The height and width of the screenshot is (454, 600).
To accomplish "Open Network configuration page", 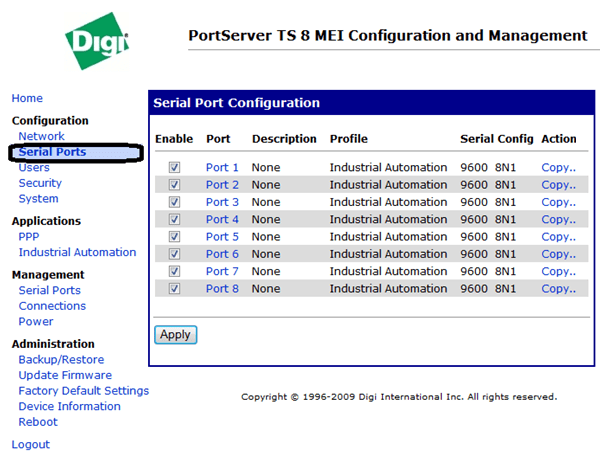I will click(x=41, y=136).
